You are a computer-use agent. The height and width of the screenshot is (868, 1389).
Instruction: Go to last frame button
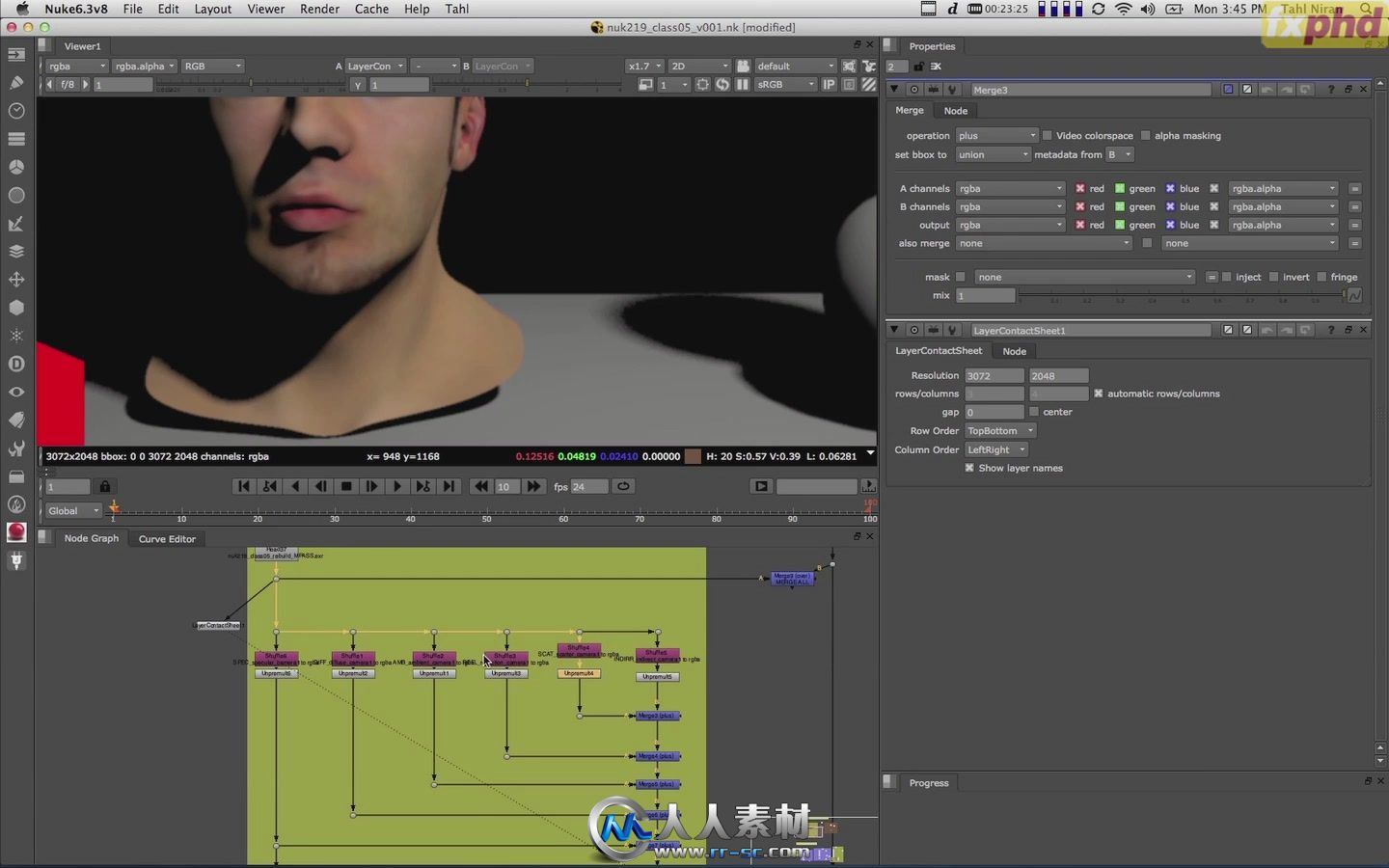click(449, 487)
